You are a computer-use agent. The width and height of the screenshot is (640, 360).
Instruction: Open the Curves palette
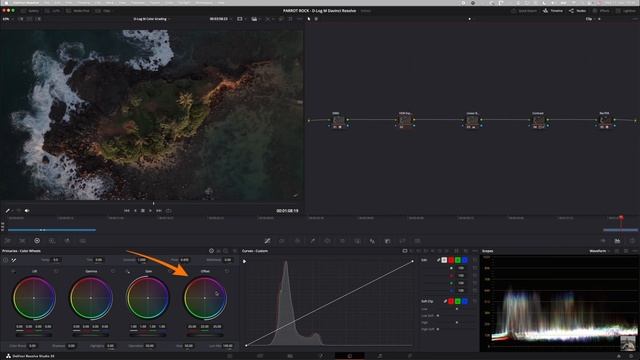267,241
